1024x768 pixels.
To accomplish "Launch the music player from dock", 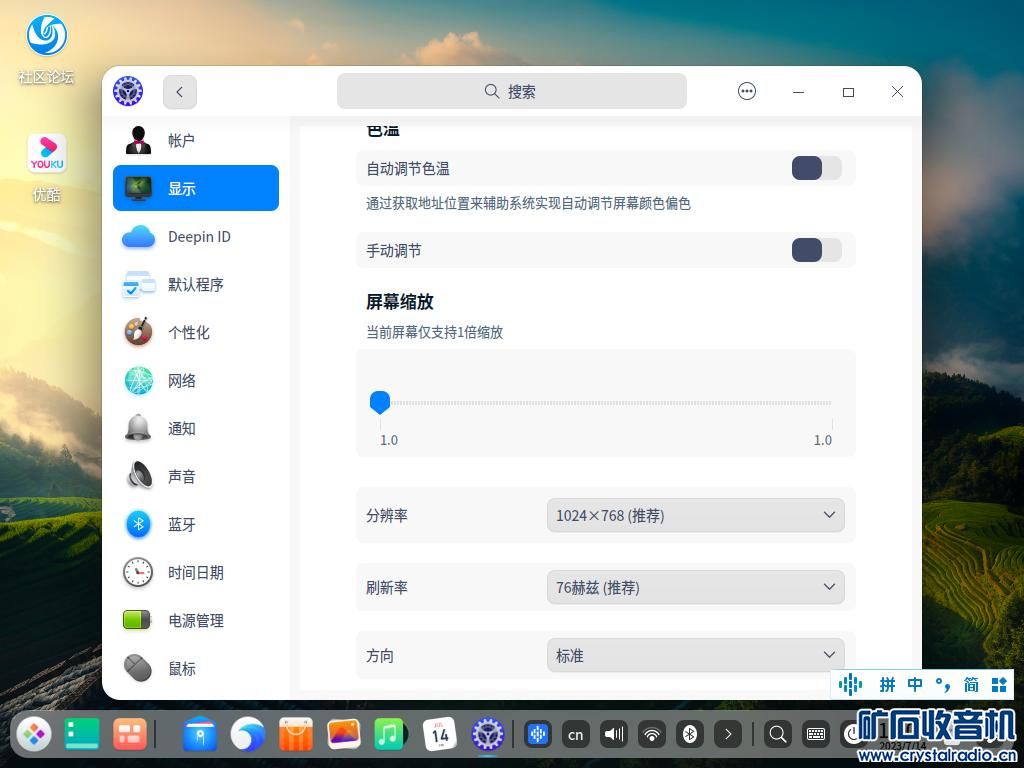I will pos(389,734).
